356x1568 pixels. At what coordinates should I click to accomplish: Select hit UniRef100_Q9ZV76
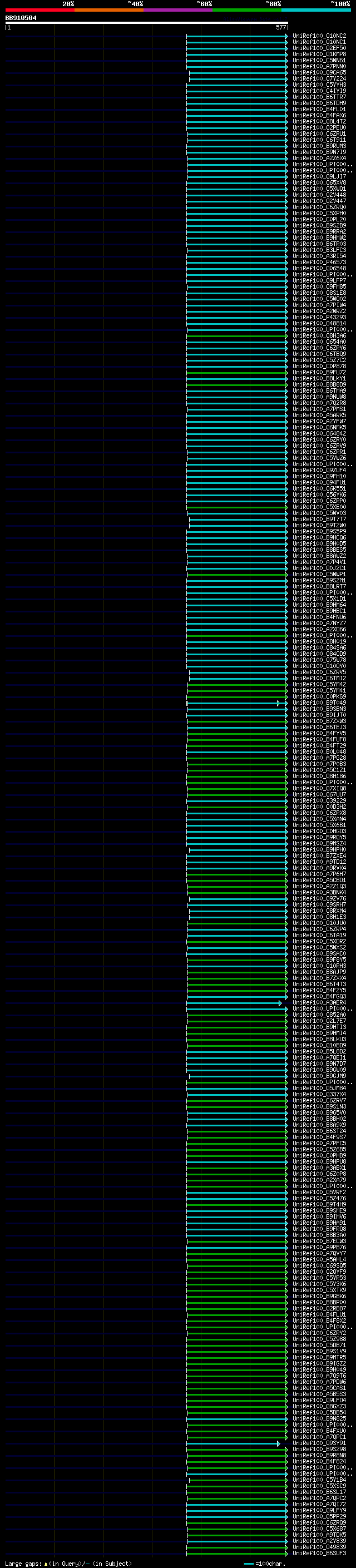[319, 898]
